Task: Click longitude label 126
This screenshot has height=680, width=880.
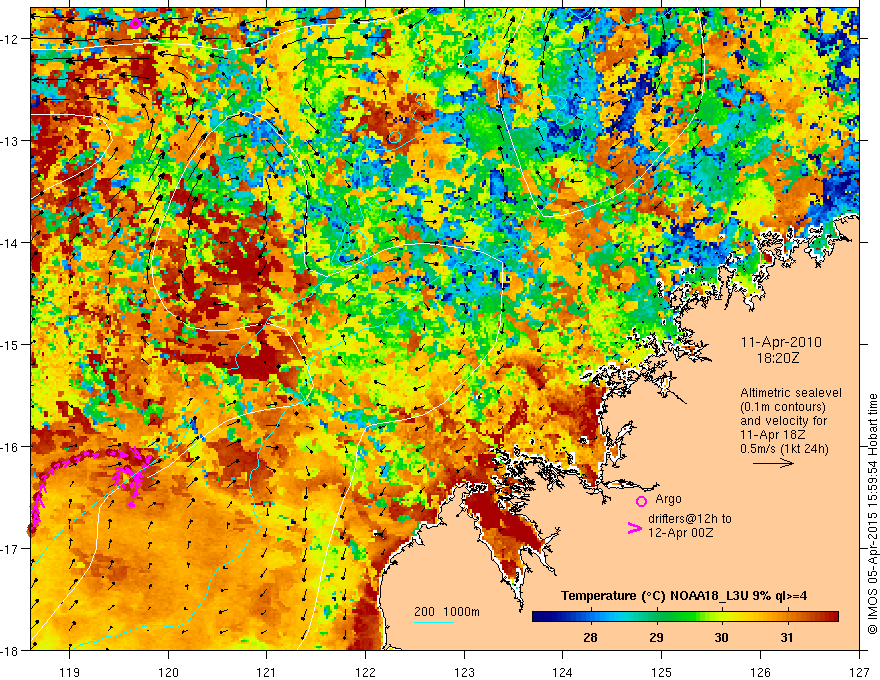Action: (x=760, y=673)
